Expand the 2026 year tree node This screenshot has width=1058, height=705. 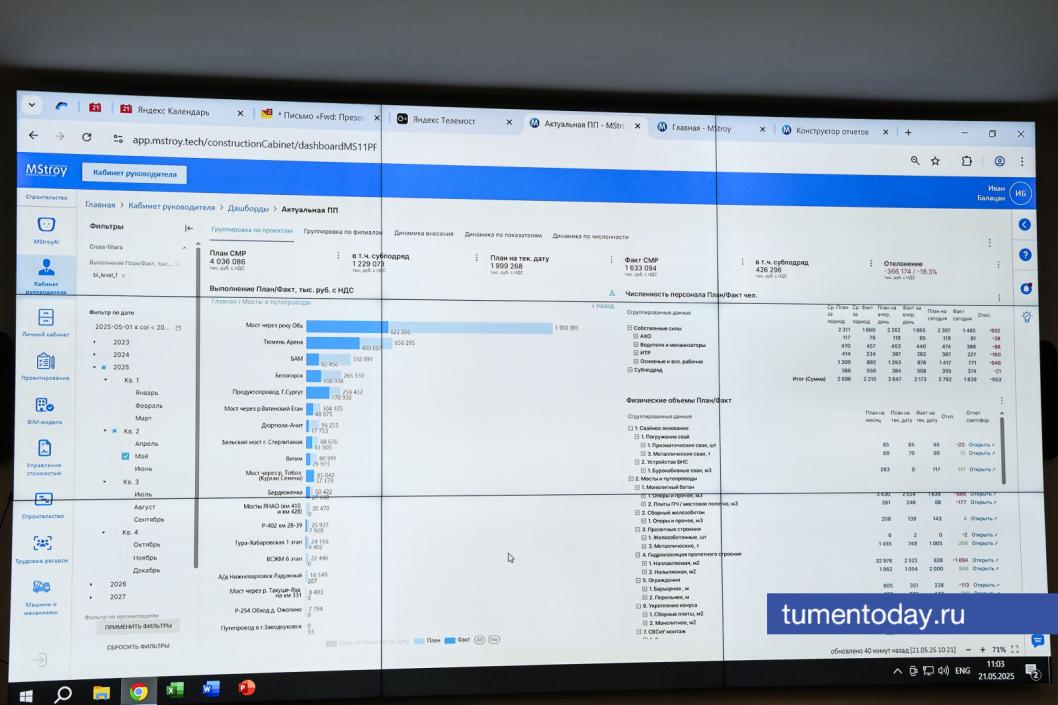pos(91,584)
